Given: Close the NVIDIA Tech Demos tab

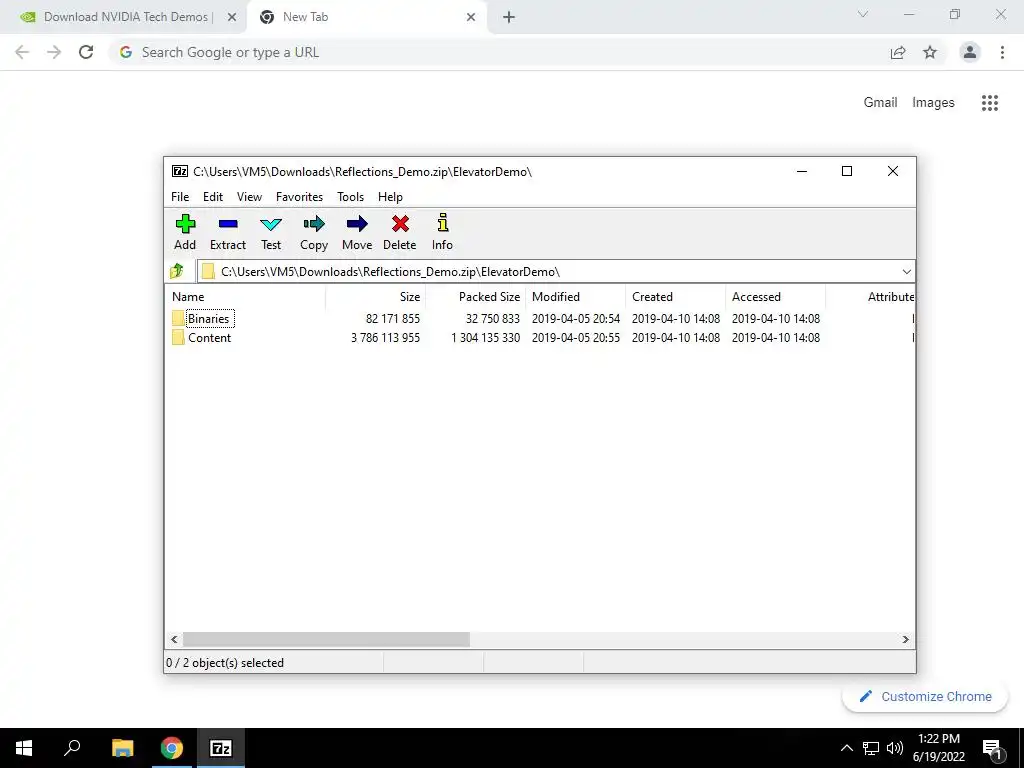Looking at the screenshot, I should tap(232, 18).
